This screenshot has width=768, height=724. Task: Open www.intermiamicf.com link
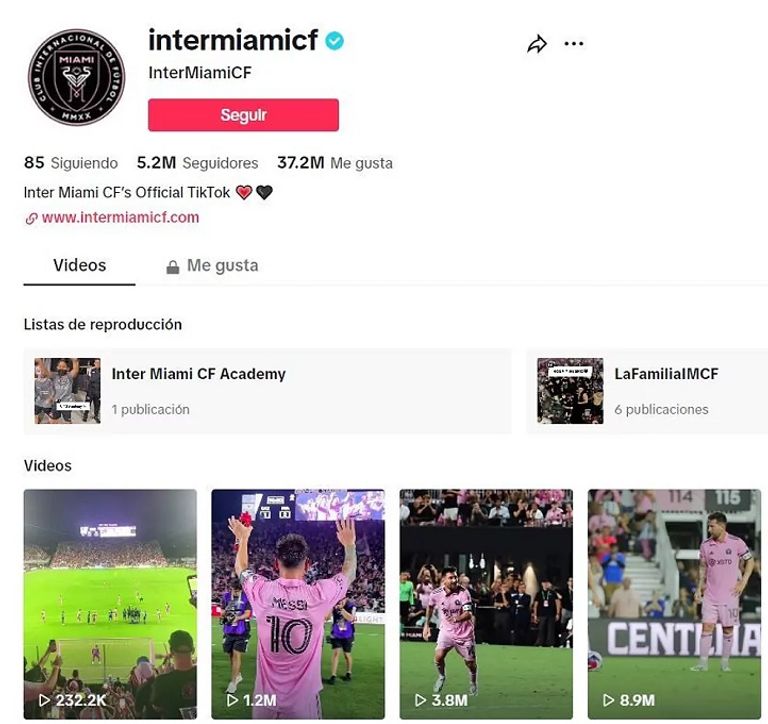[120, 217]
